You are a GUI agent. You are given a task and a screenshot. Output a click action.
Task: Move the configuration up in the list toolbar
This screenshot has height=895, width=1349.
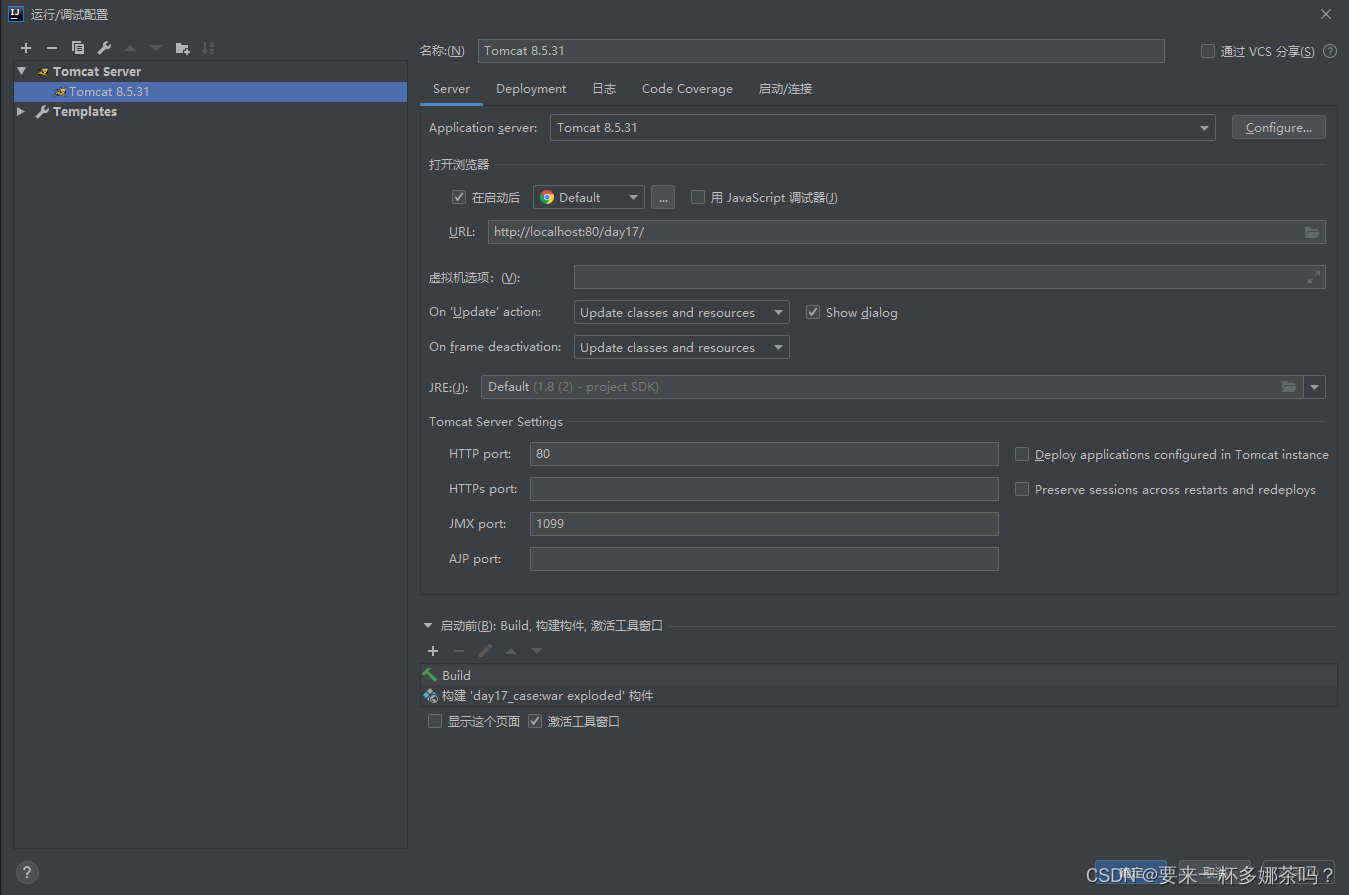point(130,48)
